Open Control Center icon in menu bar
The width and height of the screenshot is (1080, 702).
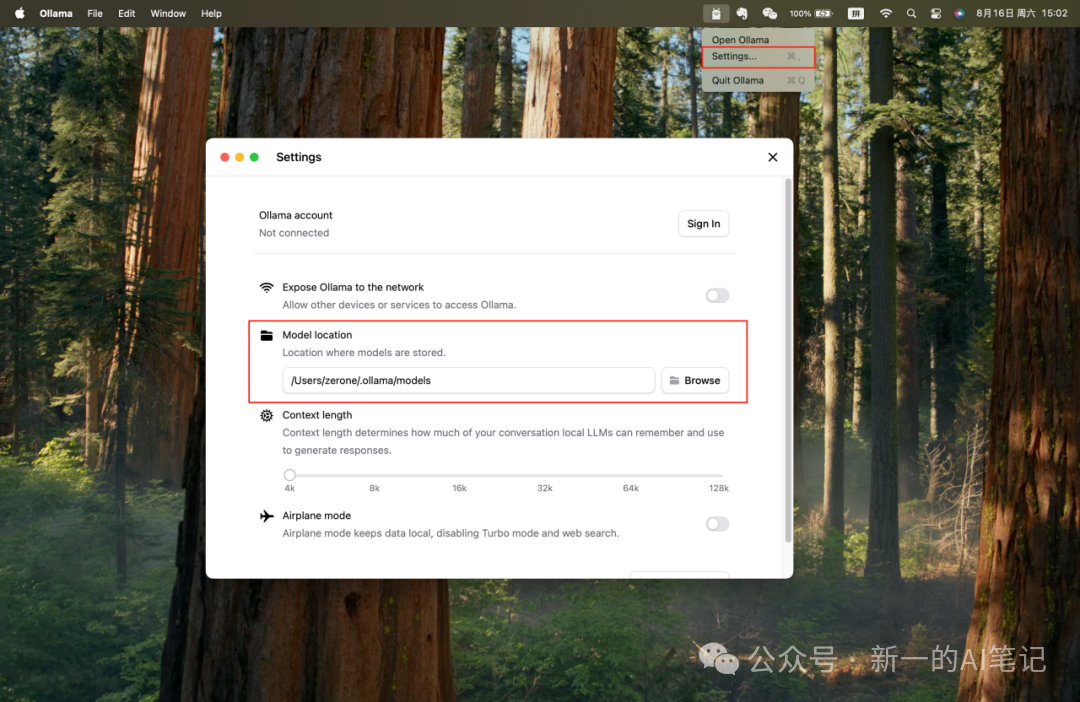tap(935, 13)
